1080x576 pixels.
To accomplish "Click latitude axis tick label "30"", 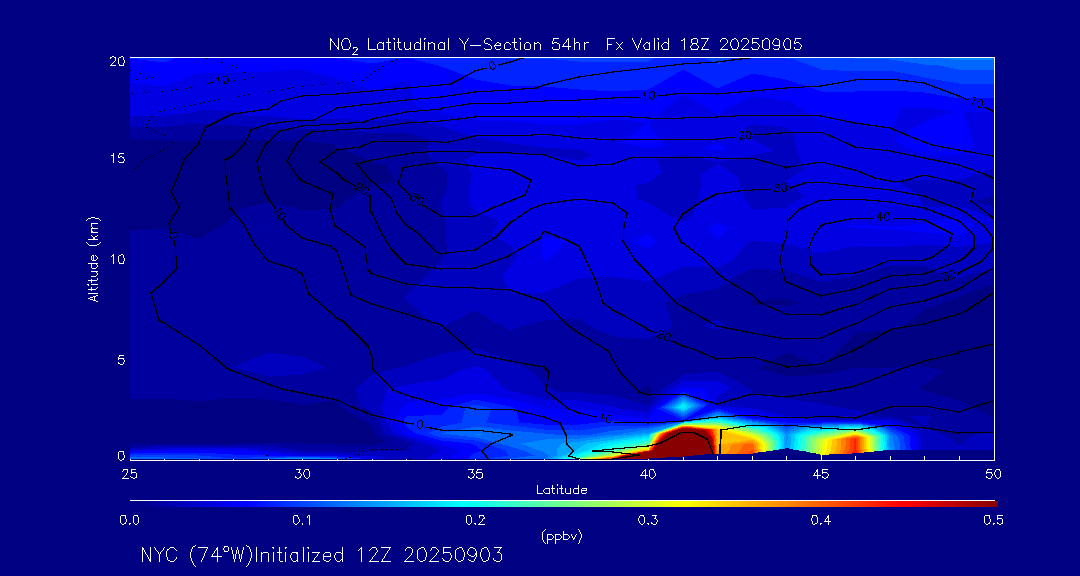I will point(302,474).
